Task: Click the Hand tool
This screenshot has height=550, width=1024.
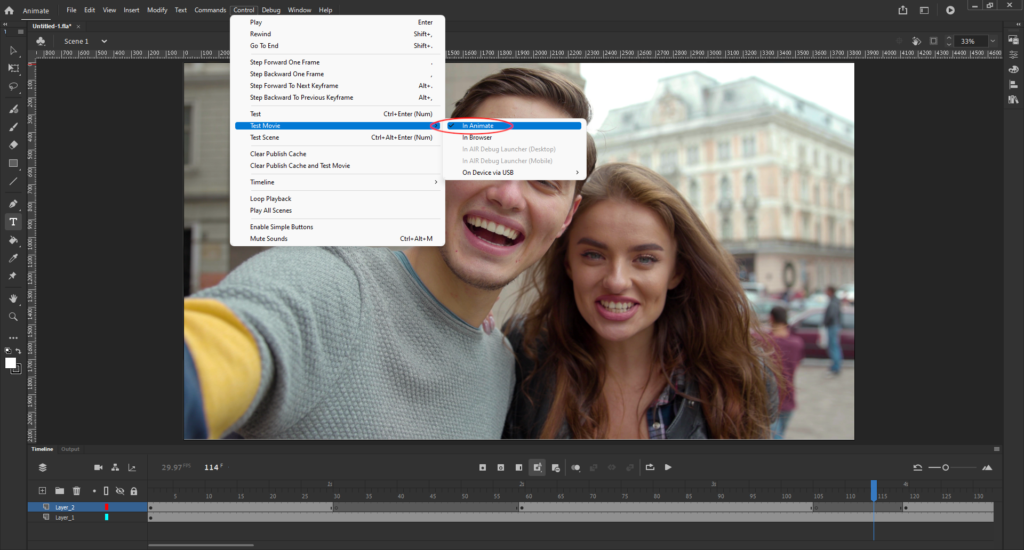Action: point(13,298)
